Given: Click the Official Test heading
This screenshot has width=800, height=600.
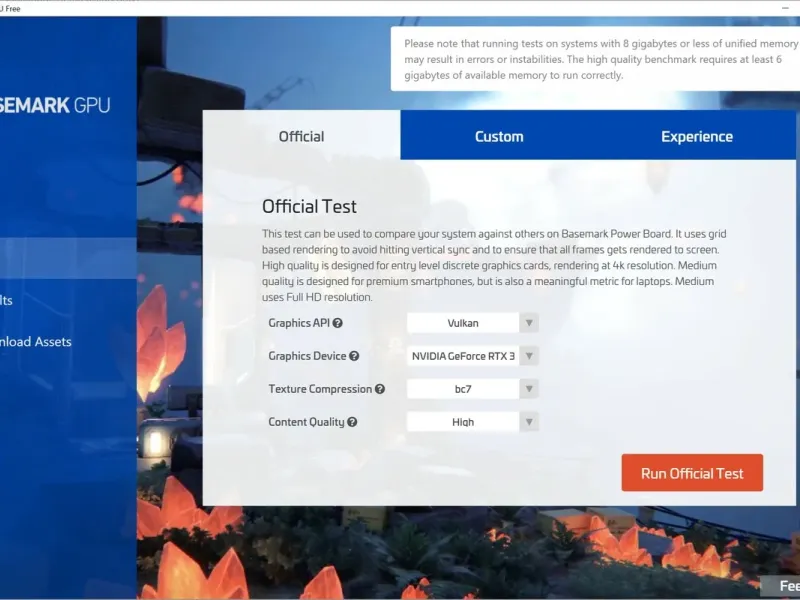Looking at the screenshot, I should (309, 207).
